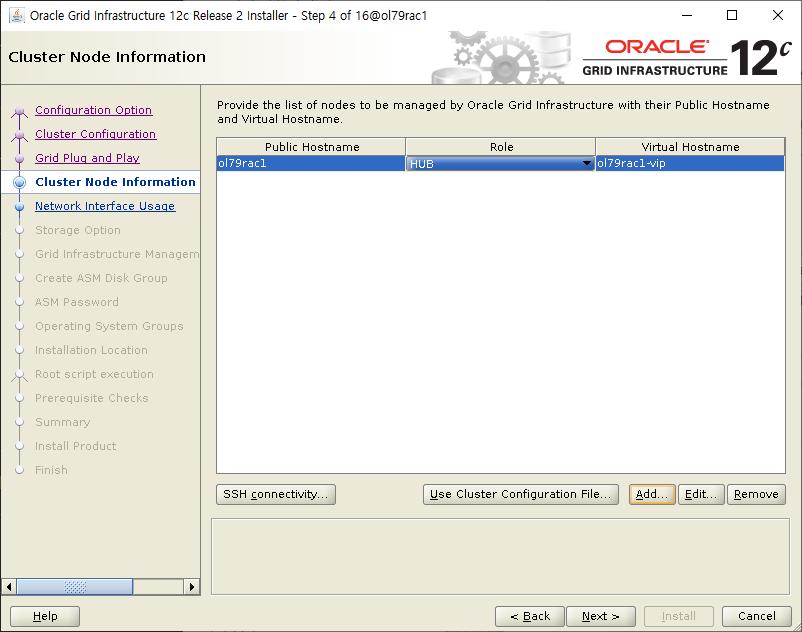Click the Install Product step label
The width and height of the screenshot is (802, 632).
coord(76,446)
